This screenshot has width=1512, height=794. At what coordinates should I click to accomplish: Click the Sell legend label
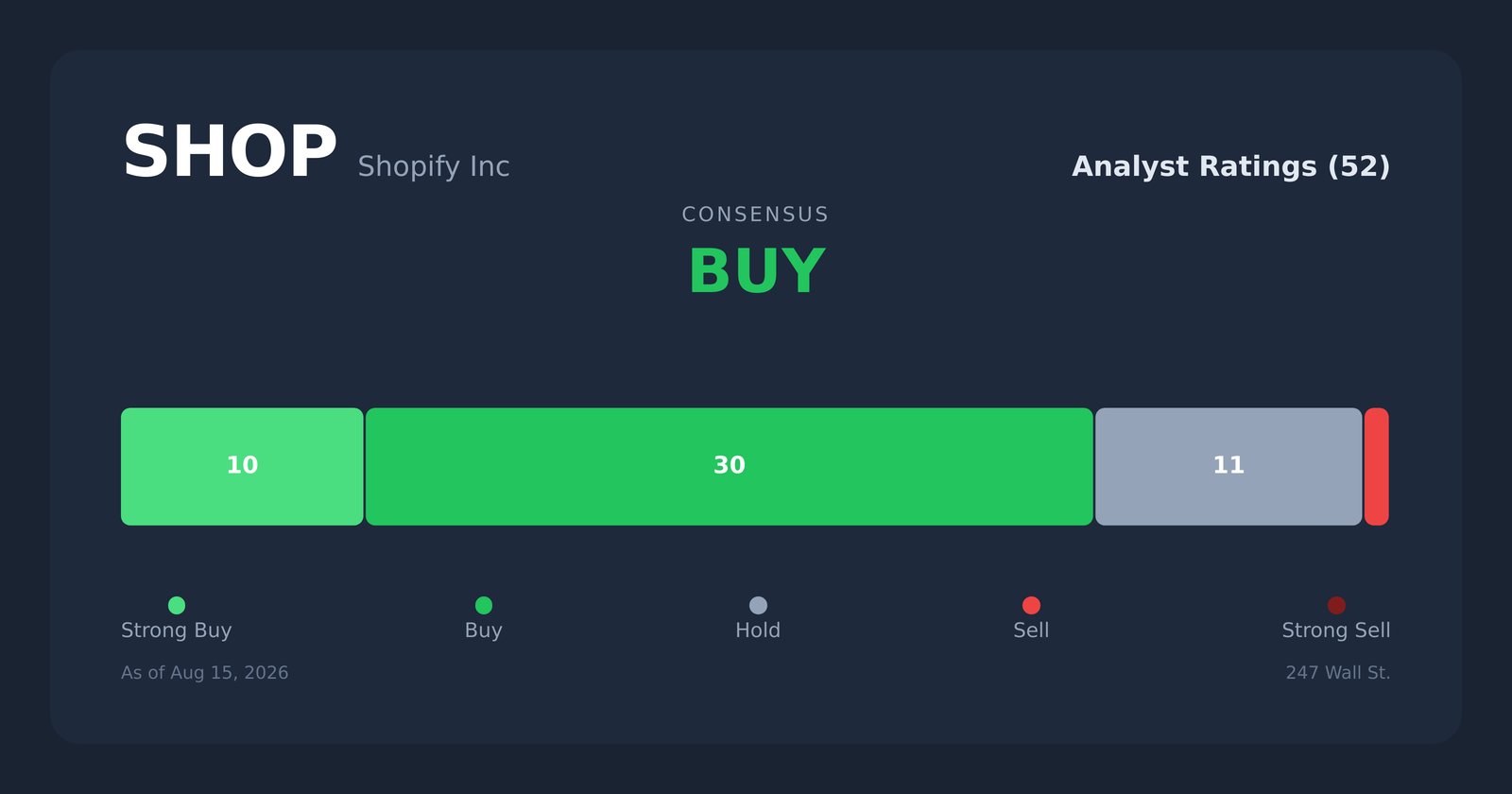1031,630
